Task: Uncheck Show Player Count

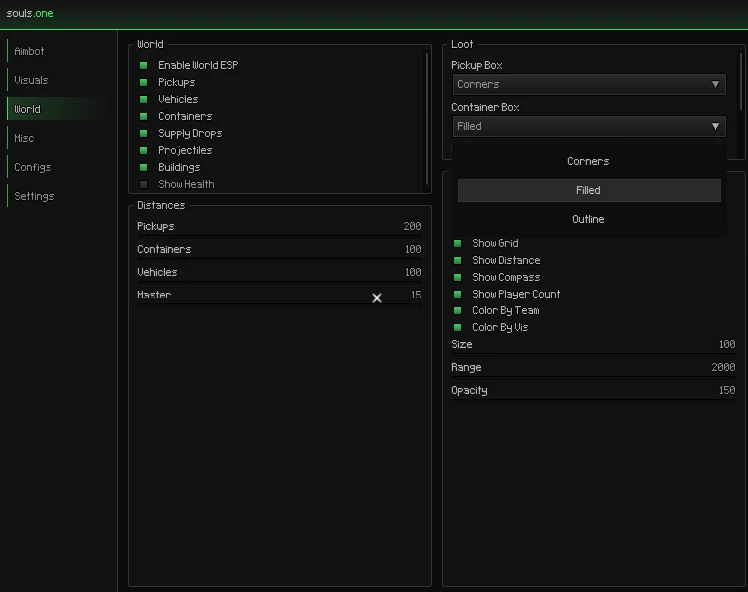Action: 457,294
